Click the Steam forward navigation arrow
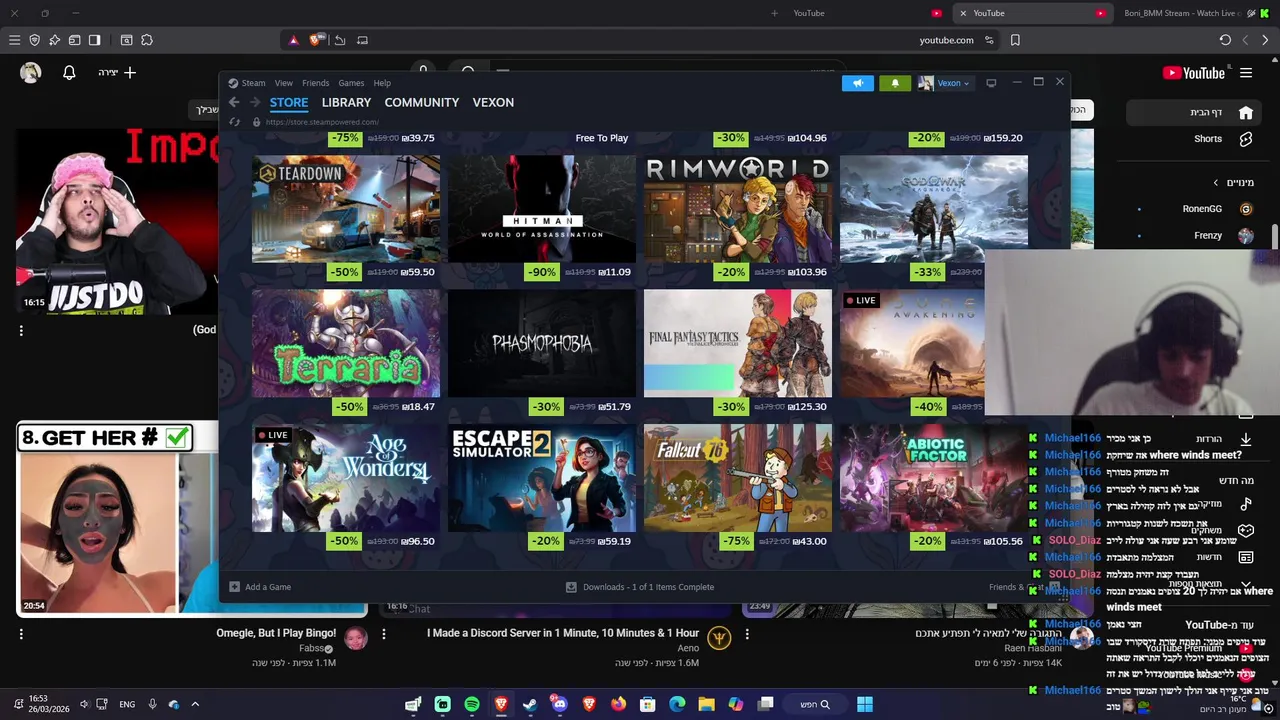 pos(254,102)
